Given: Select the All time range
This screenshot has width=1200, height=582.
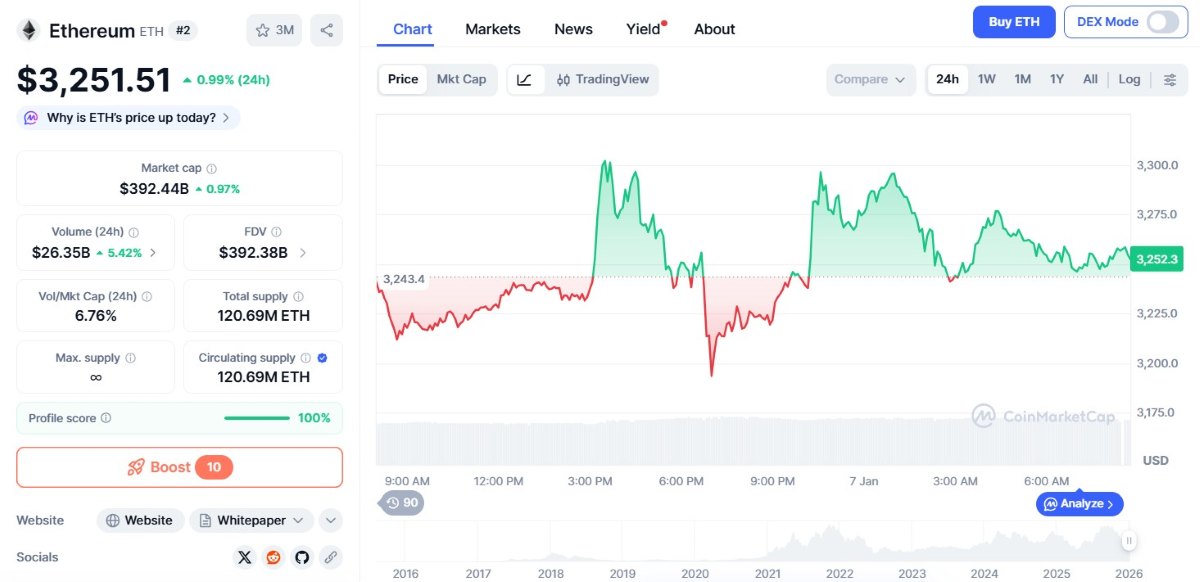Looking at the screenshot, I should pyautogui.click(x=1090, y=80).
